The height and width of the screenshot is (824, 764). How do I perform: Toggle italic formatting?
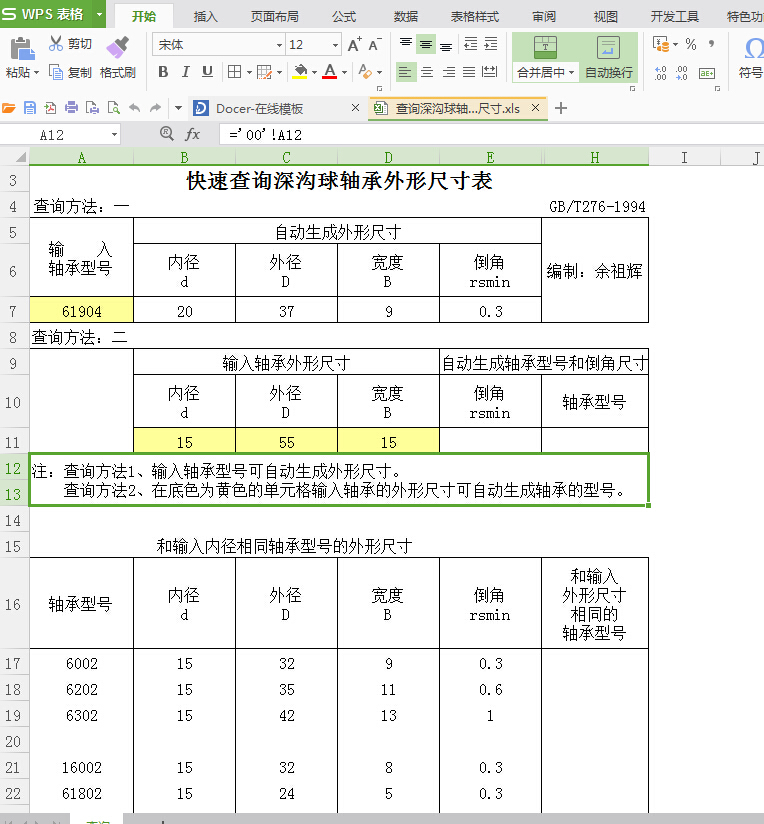point(185,71)
